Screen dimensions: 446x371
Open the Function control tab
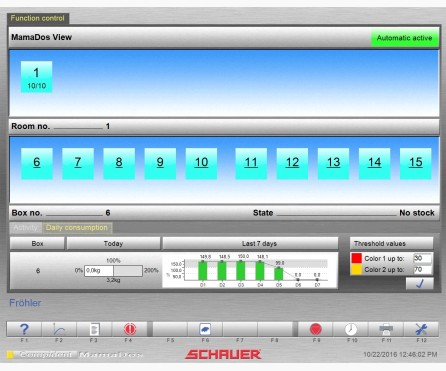tap(38, 18)
